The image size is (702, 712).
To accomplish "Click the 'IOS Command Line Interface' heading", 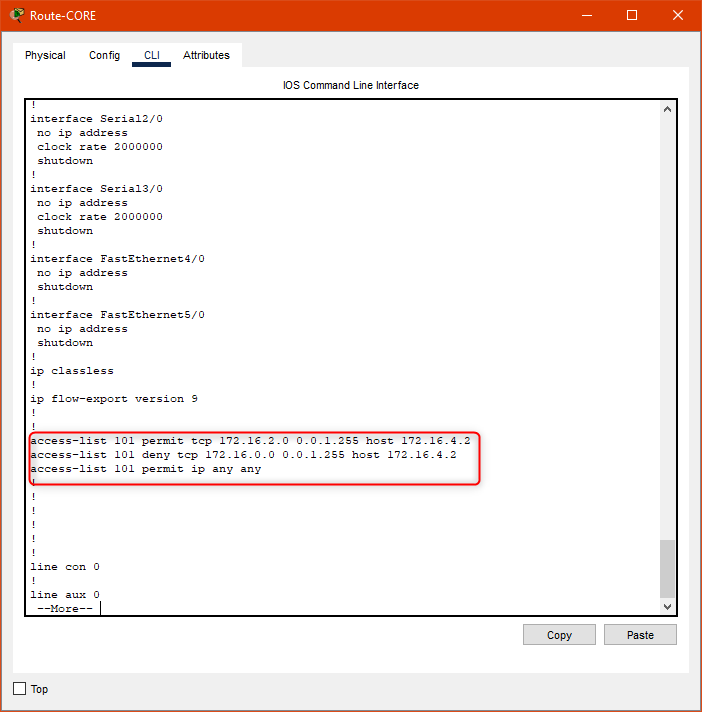I will [x=351, y=85].
